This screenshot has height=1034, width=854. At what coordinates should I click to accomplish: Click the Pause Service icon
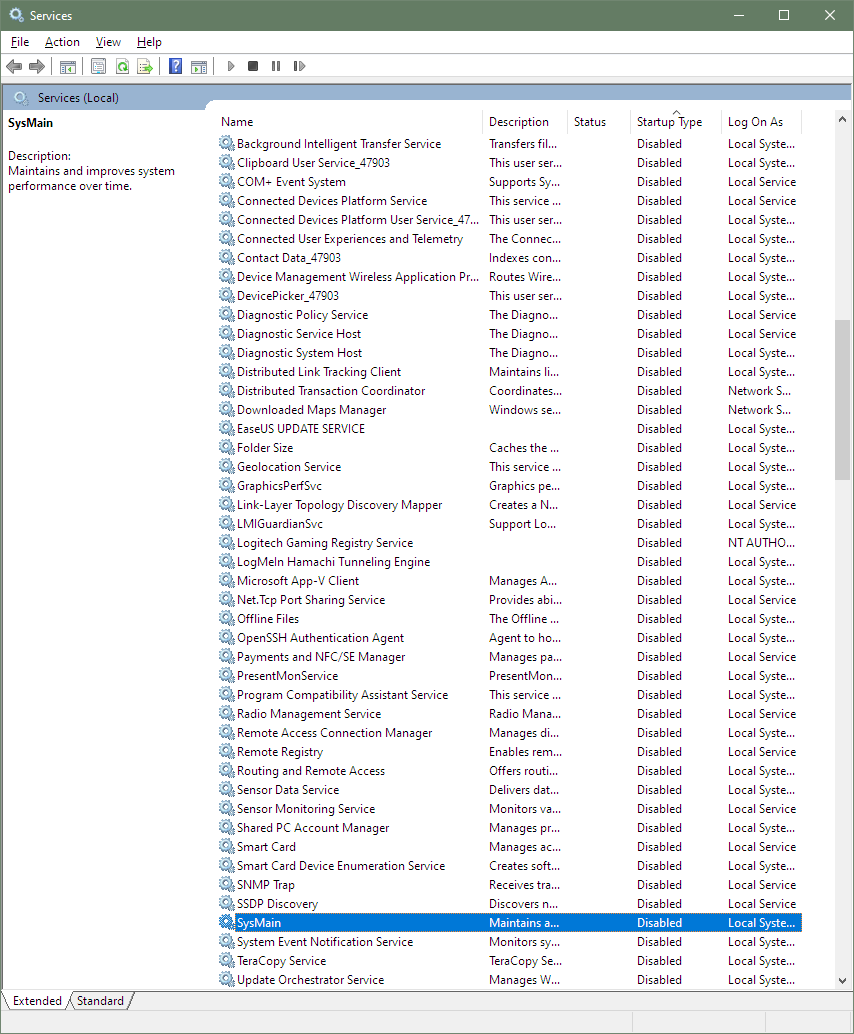(276, 66)
